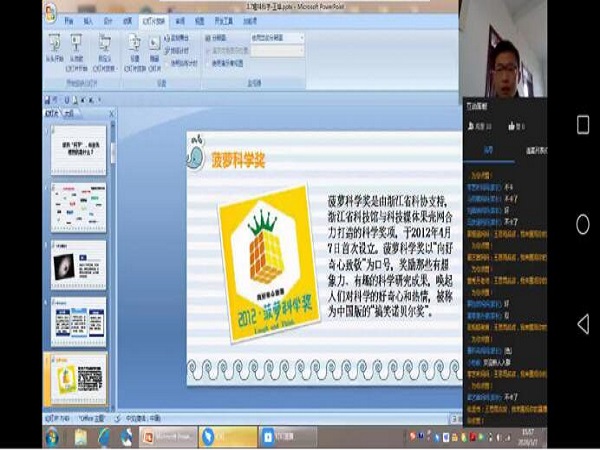Open the round Office button menu
Viewport: 600px width, 450px height.
[51, 12]
